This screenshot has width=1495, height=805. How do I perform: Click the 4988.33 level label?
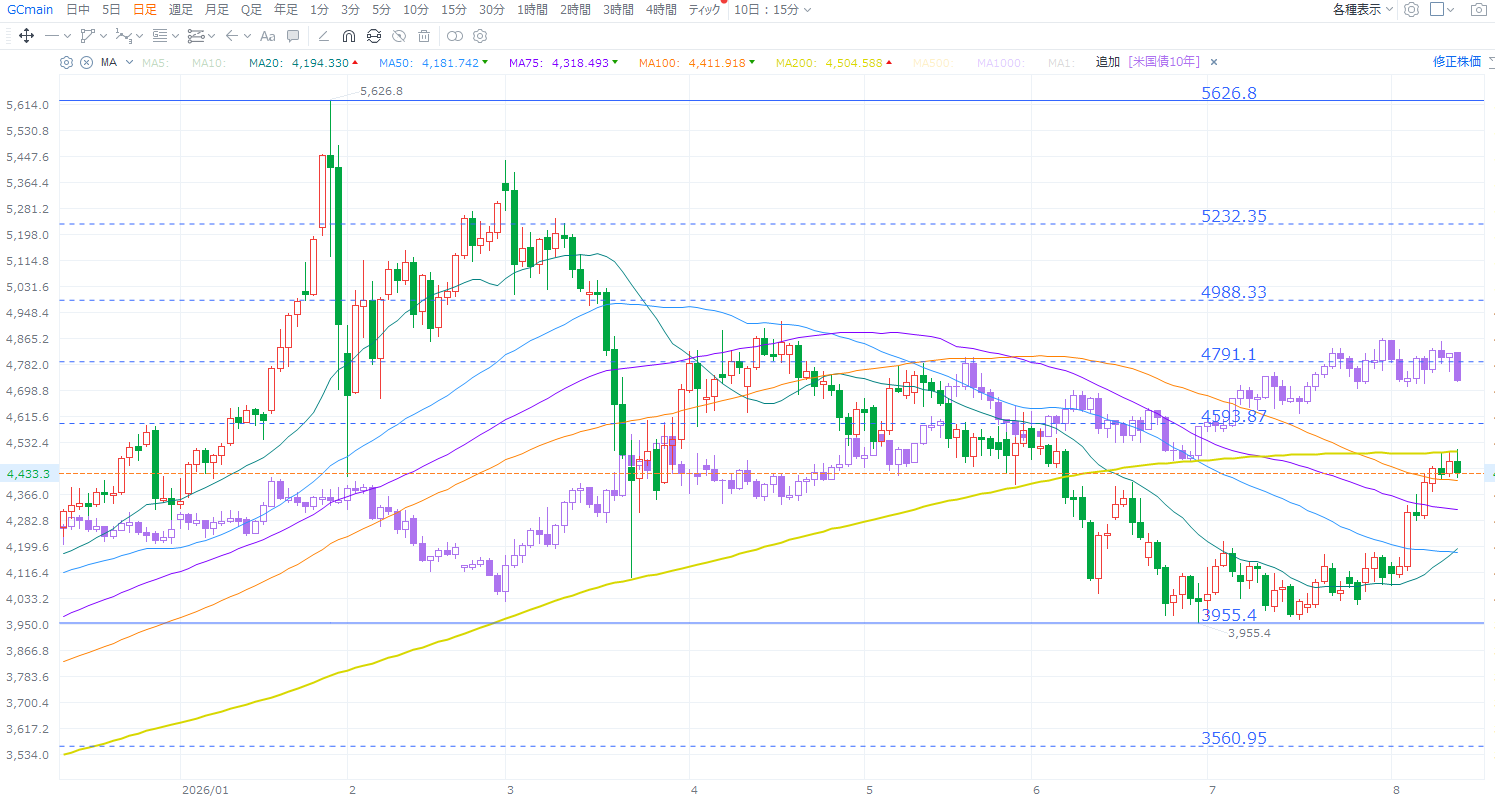(1234, 292)
